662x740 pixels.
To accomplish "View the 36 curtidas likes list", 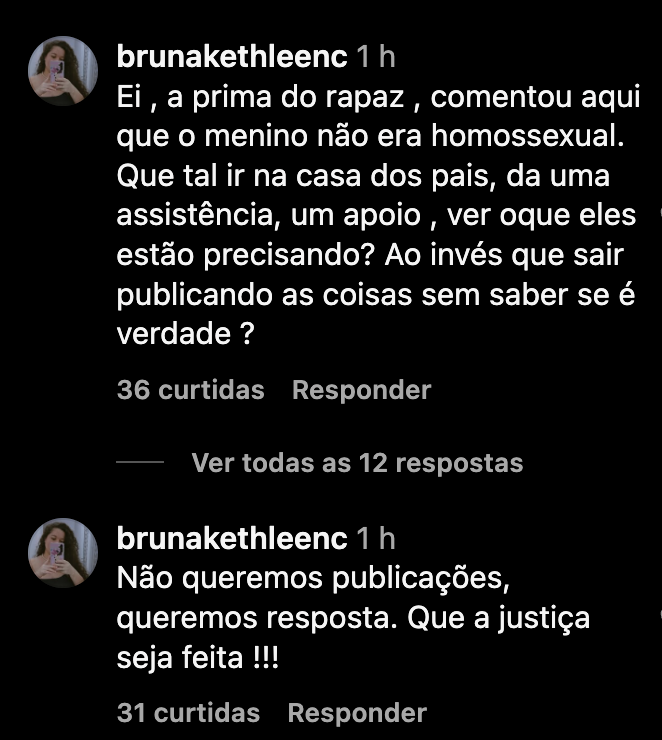I will pos(190,390).
